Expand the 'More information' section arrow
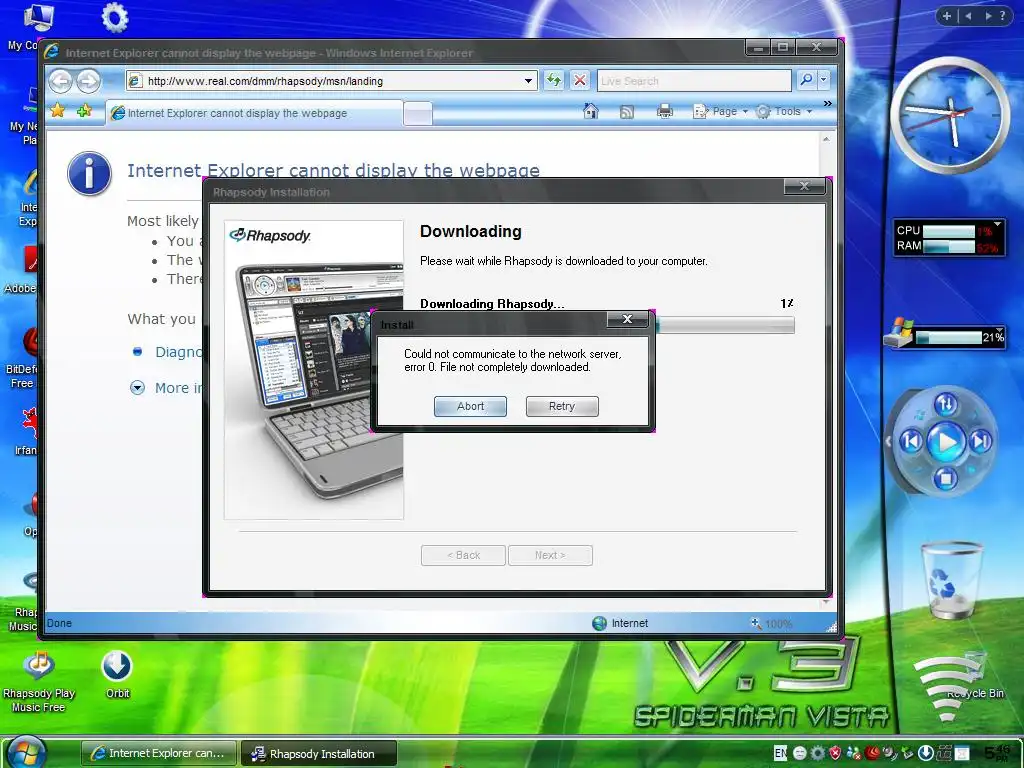The height and width of the screenshot is (768, 1024). tap(137, 388)
